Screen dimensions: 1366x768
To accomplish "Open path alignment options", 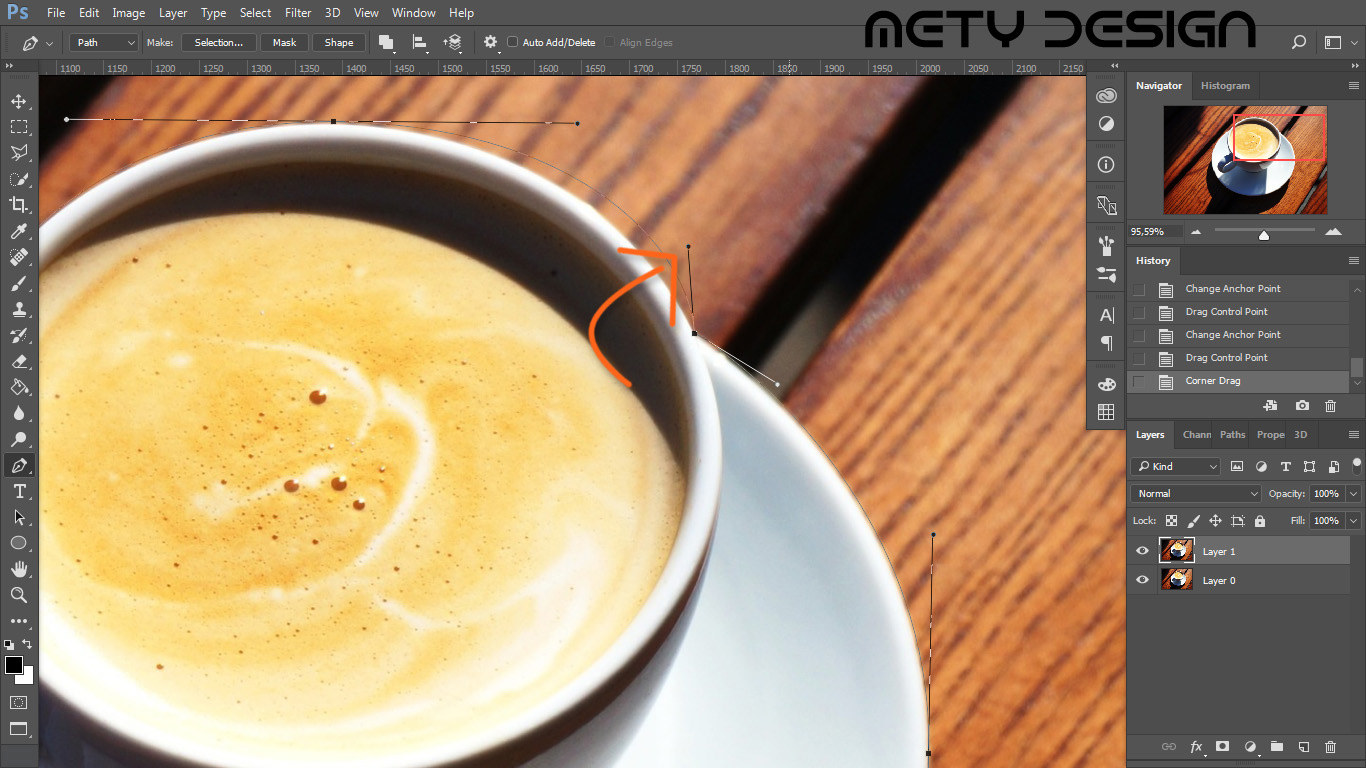I will 420,42.
